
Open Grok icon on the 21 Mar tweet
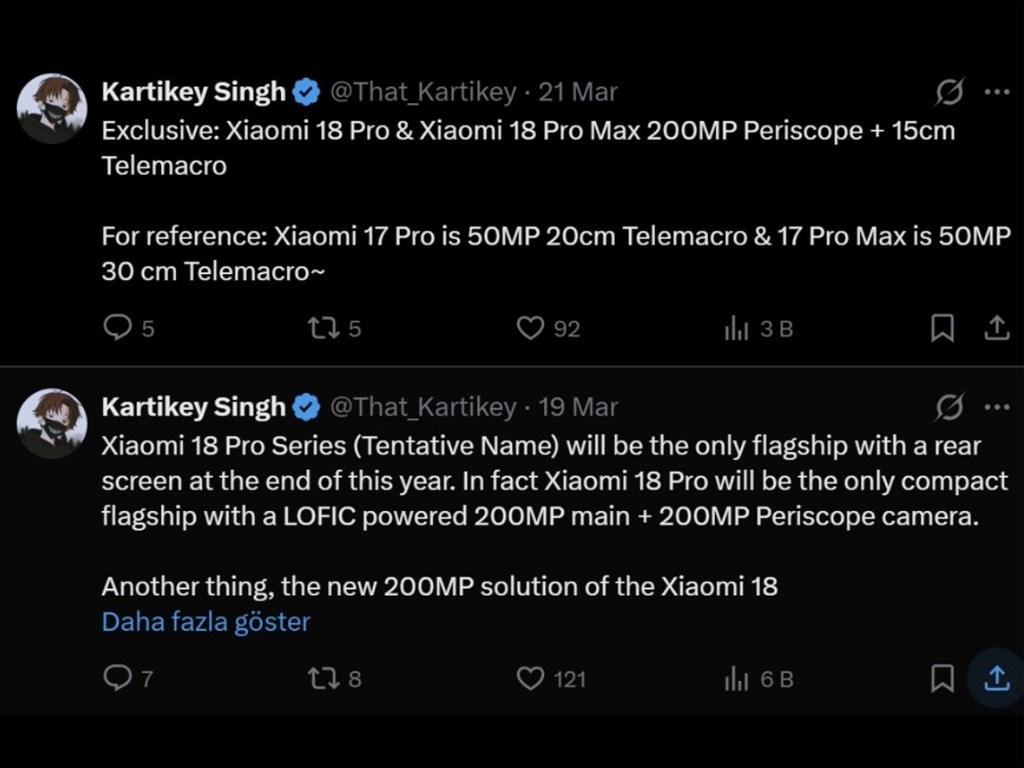[949, 93]
